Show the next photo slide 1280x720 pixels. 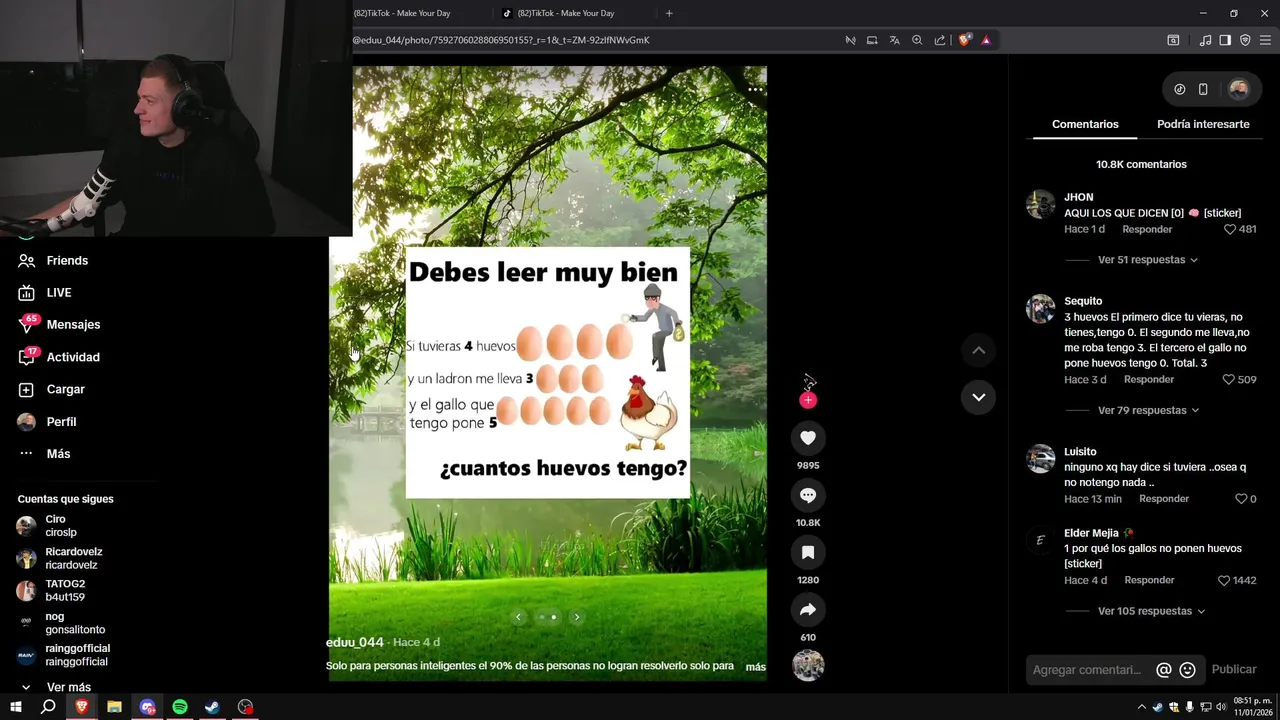click(x=577, y=617)
